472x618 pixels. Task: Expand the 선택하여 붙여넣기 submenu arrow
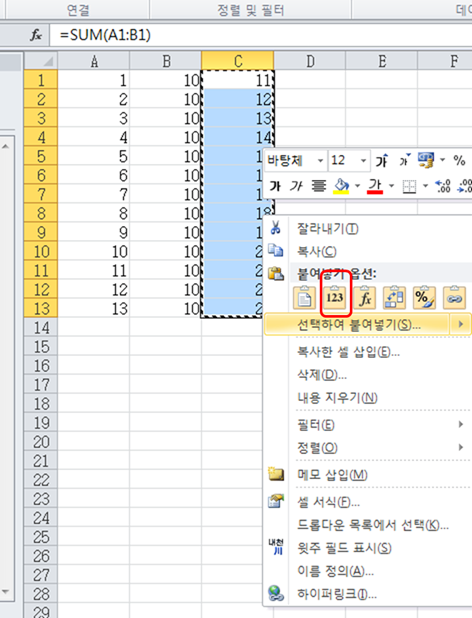pos(461,324)
